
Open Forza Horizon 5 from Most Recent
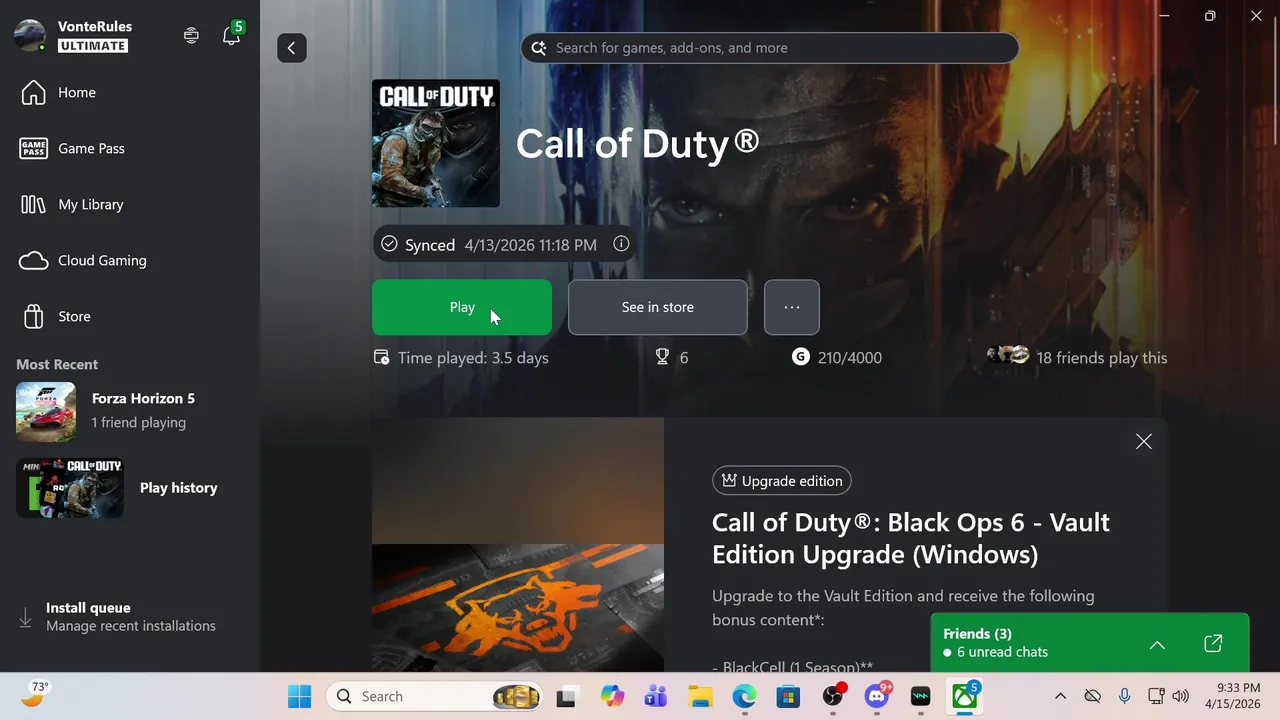click(130, 410)
